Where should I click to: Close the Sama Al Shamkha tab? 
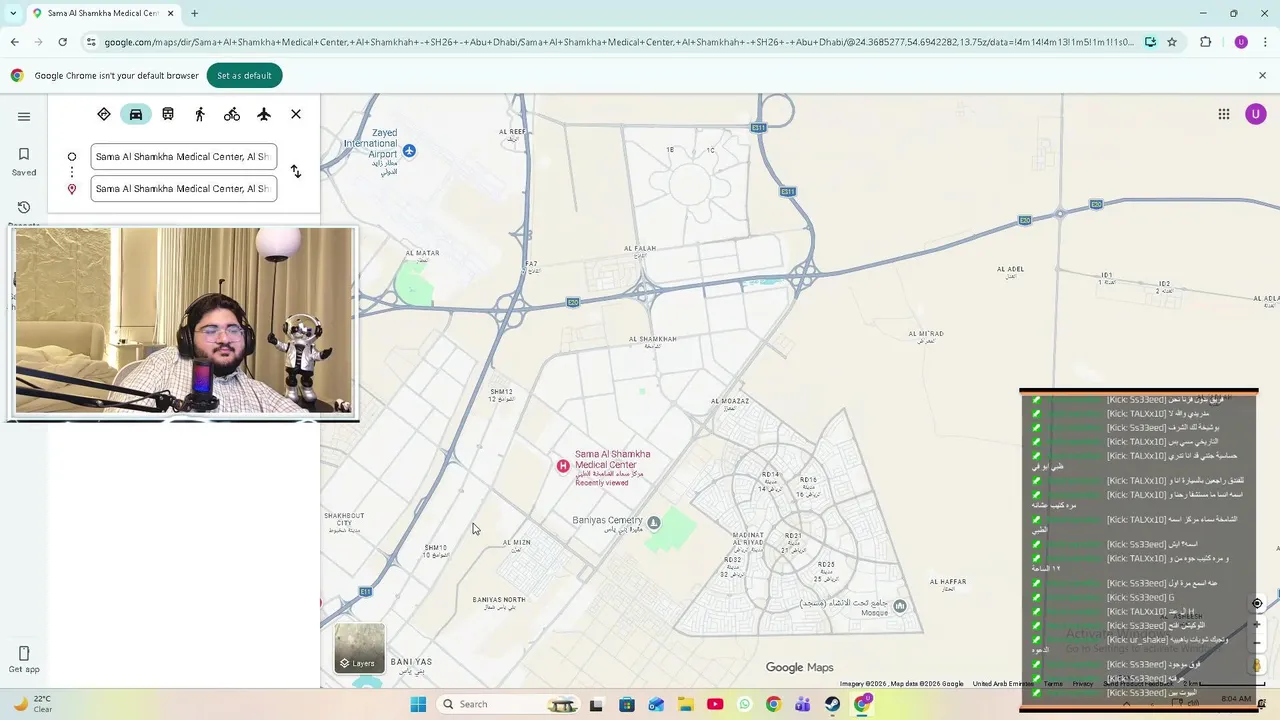point(171,13)
